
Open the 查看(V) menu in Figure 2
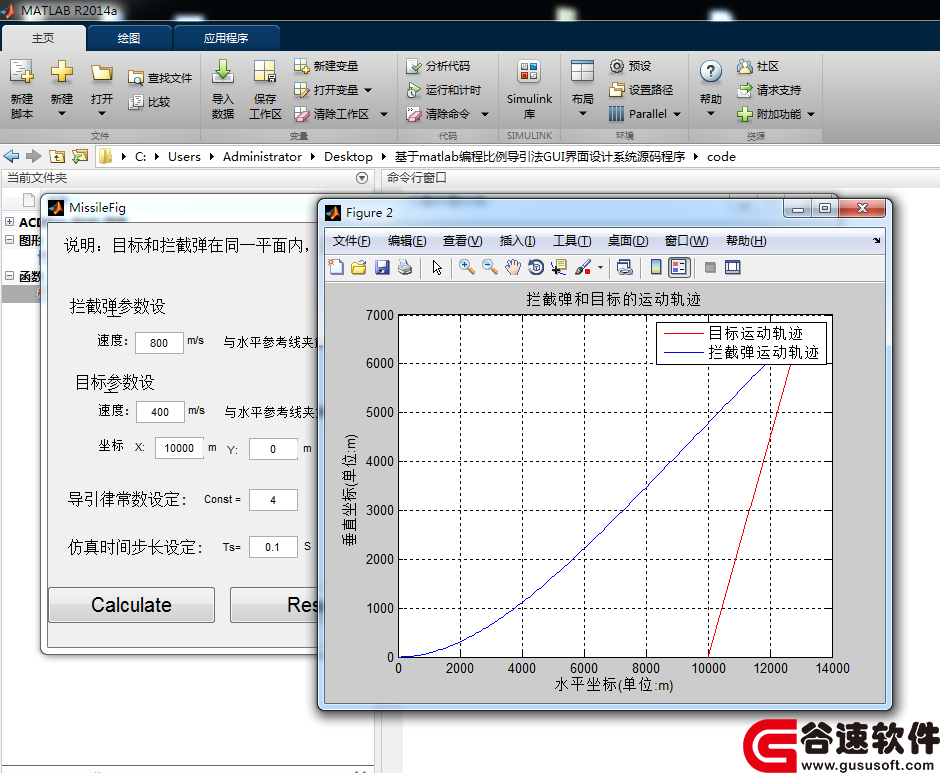(x=463, y=240)
